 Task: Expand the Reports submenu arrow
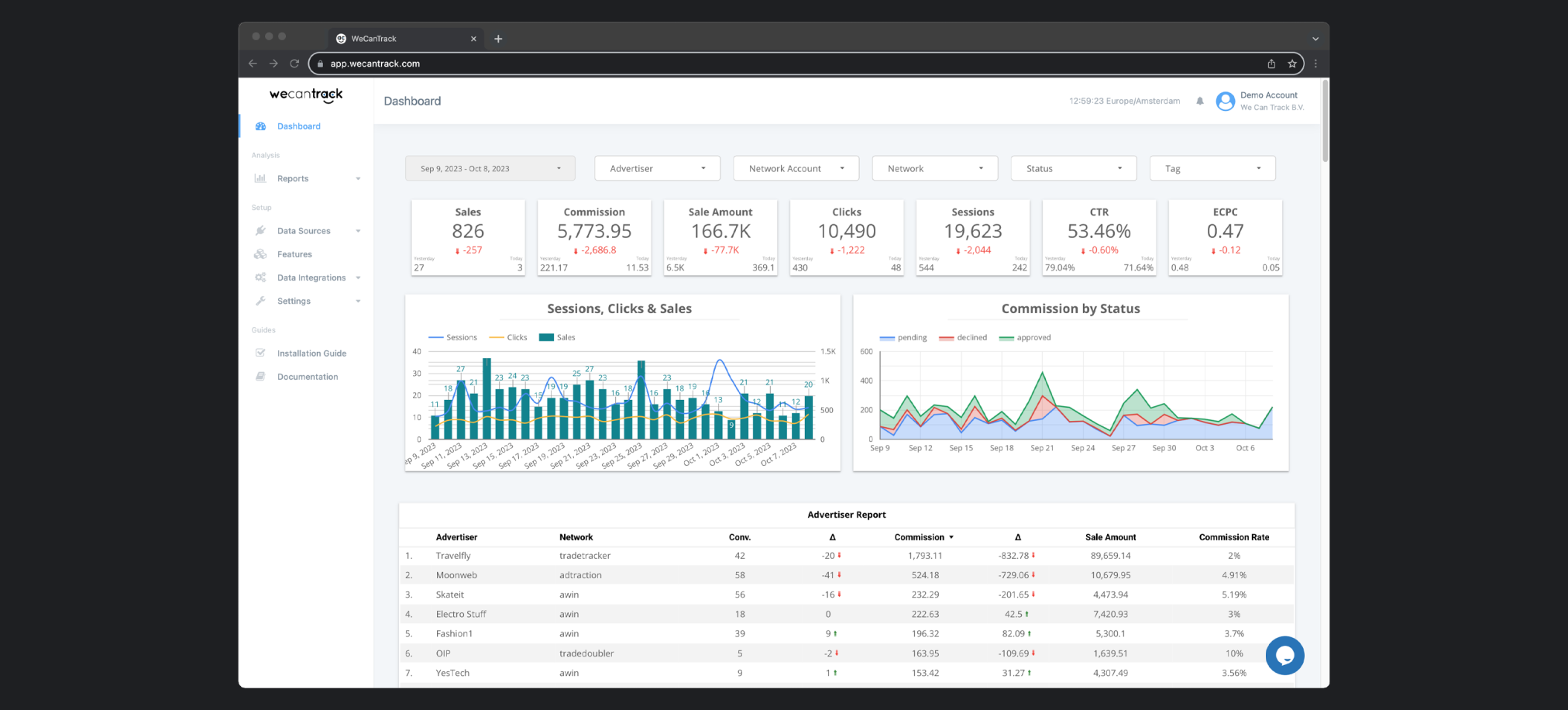[x=358, y=179]
